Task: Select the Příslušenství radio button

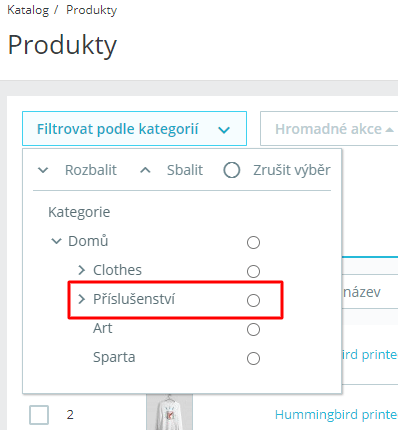Action: [x=253, y=300]
